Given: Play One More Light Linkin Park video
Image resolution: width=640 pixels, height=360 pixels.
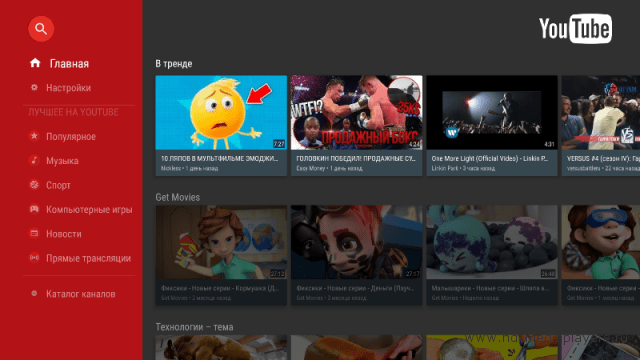Looking at the screenshot, I should [x=492, y=112].
